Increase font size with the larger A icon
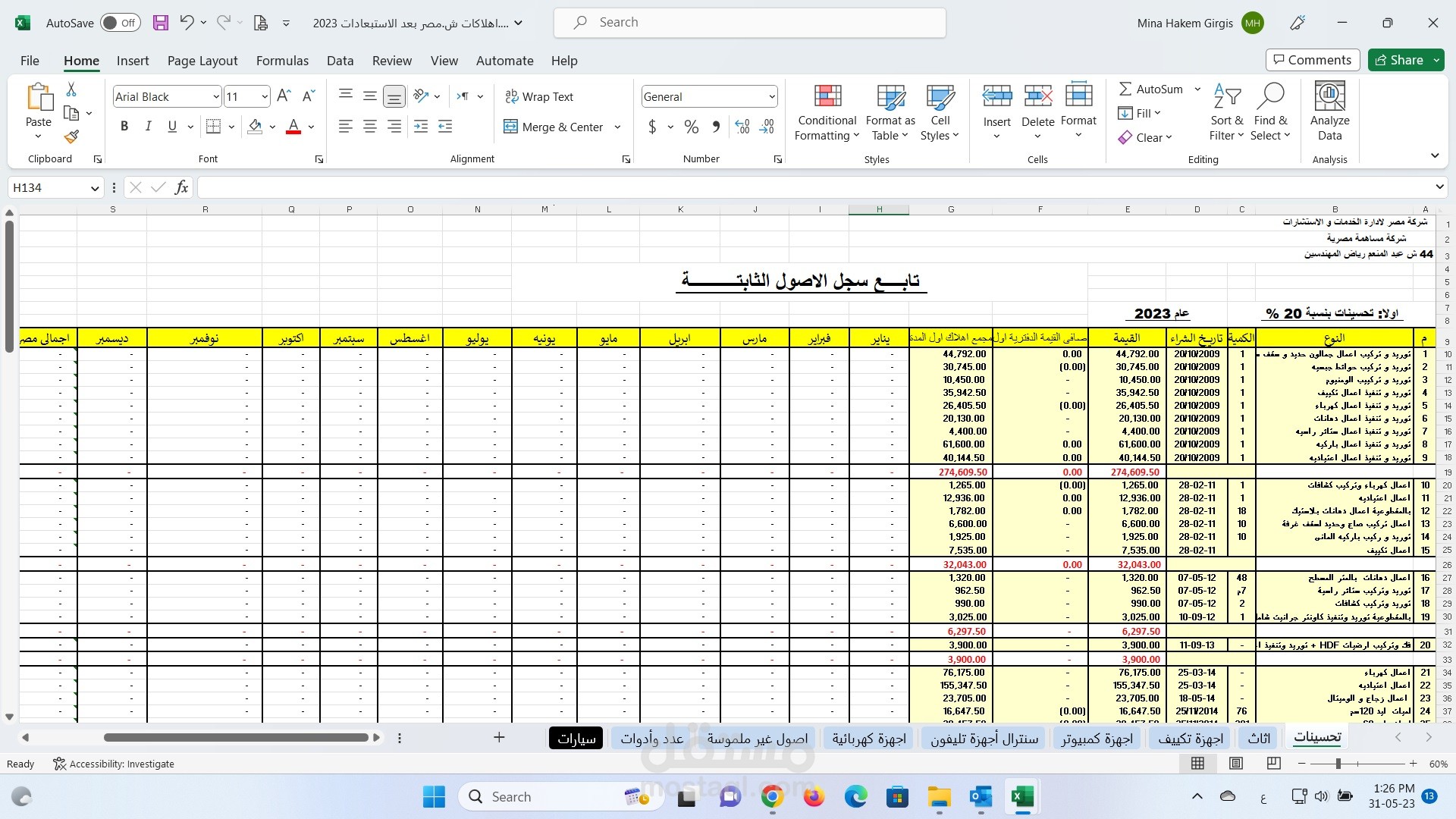1456x819 pixels. point(284,96)
